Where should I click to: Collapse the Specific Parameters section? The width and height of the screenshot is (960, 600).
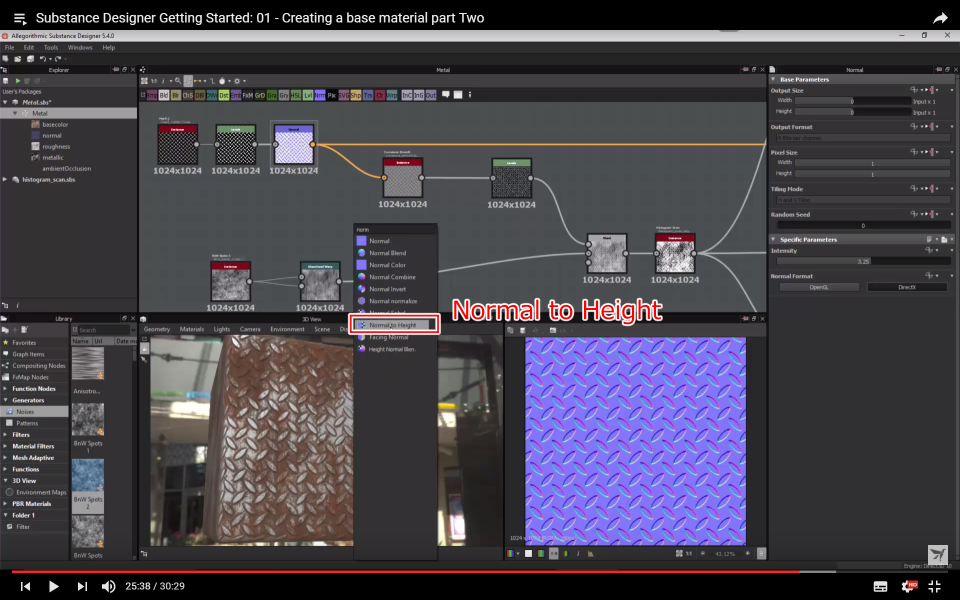click(773, 239)
